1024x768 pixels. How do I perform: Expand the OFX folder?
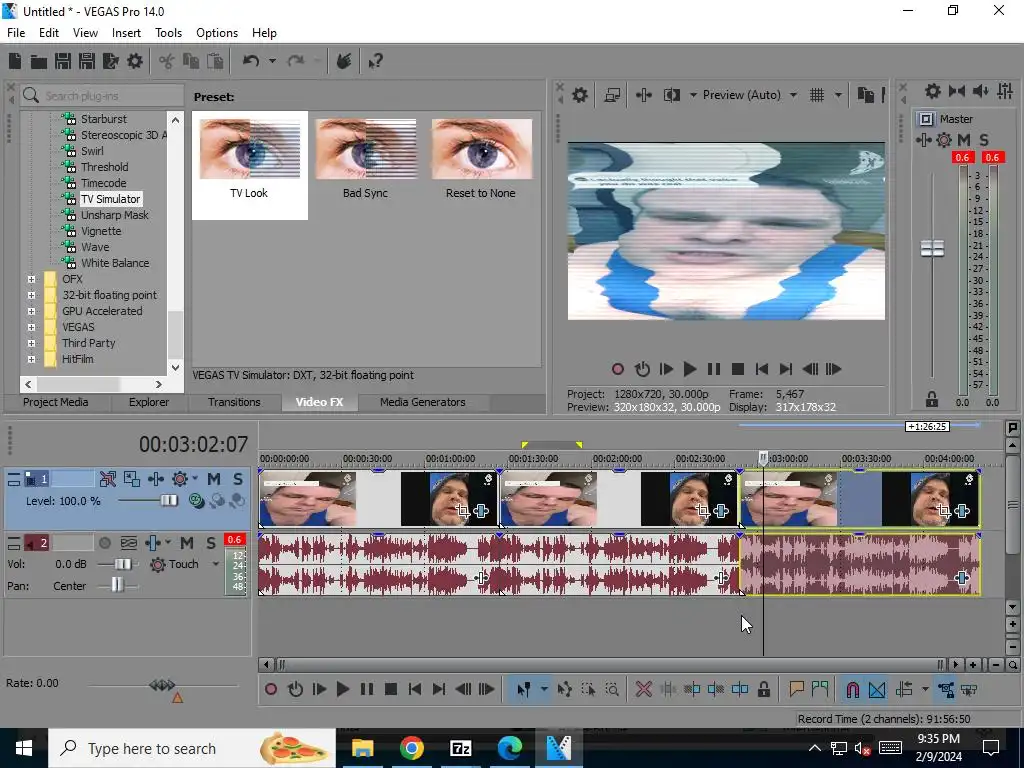[31, 279]
